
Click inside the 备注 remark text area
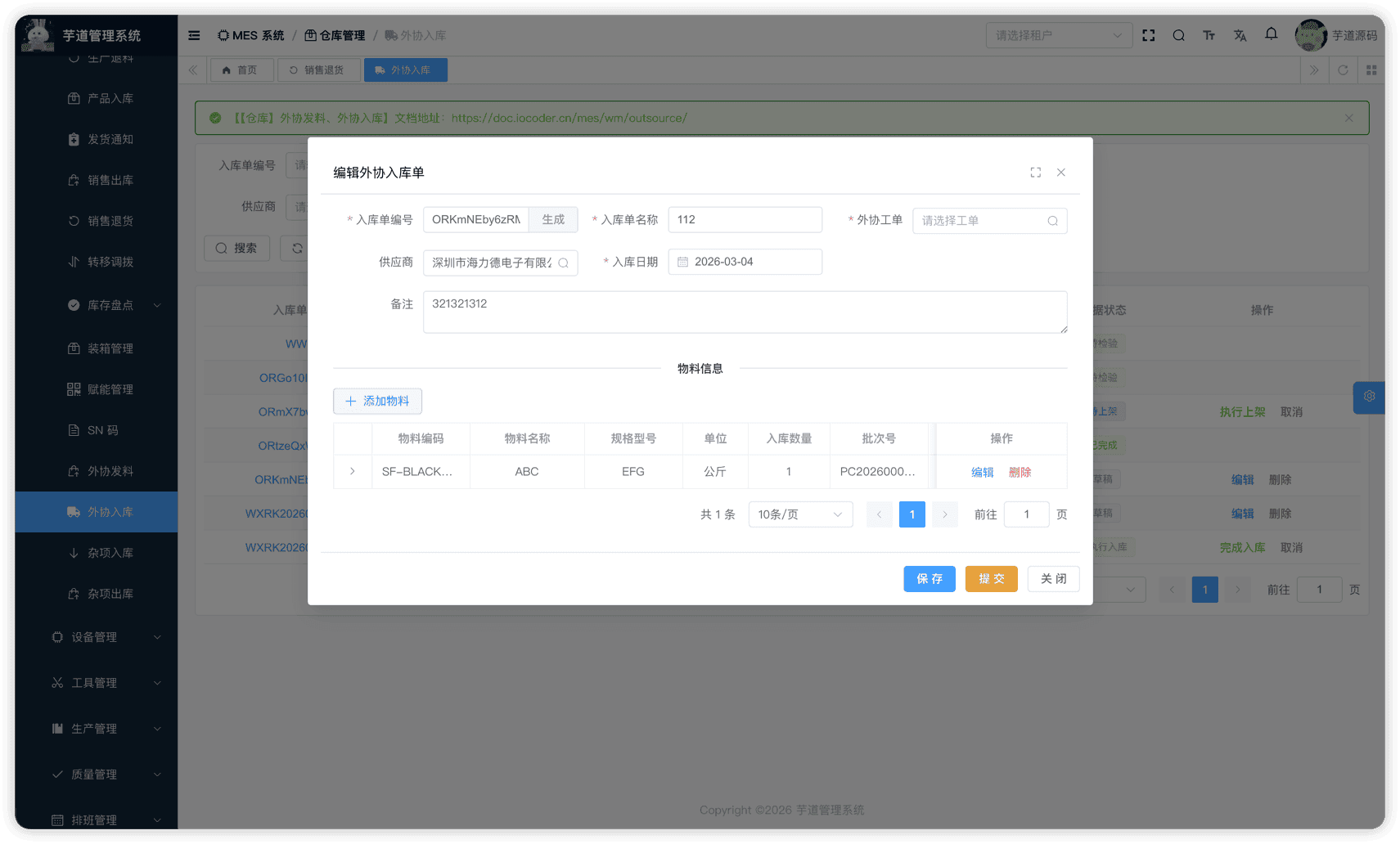click(x=745, y=312)
